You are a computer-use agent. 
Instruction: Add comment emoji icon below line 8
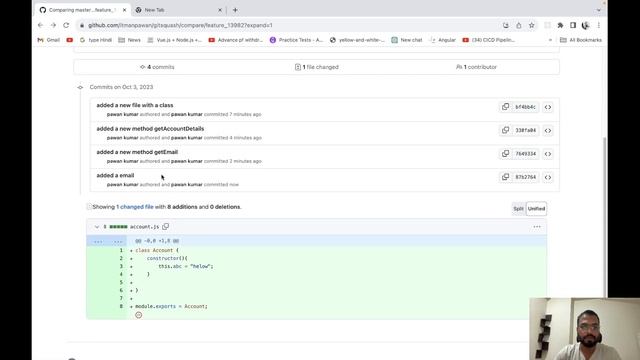click(x=139, y=315)
